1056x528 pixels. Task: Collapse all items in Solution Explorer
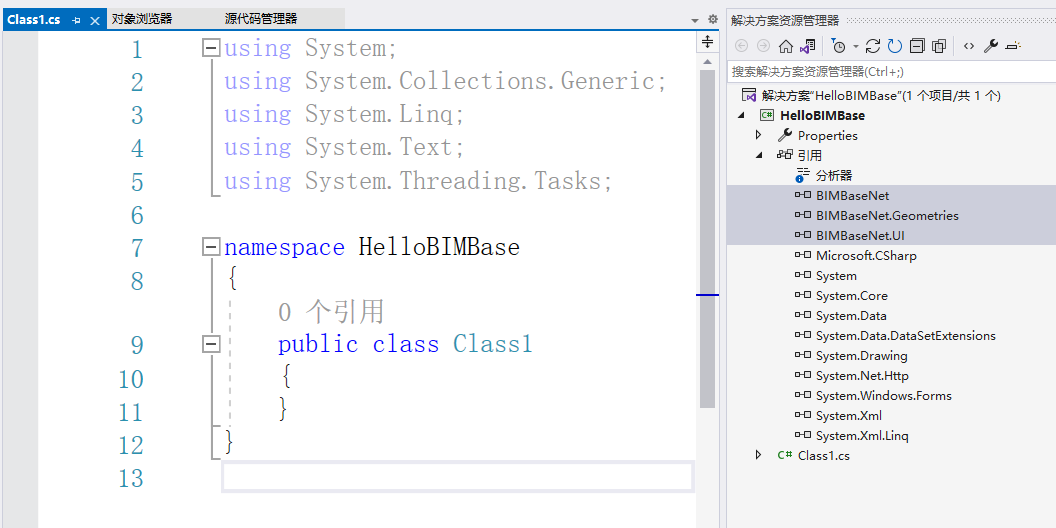[x=917, y=46]
